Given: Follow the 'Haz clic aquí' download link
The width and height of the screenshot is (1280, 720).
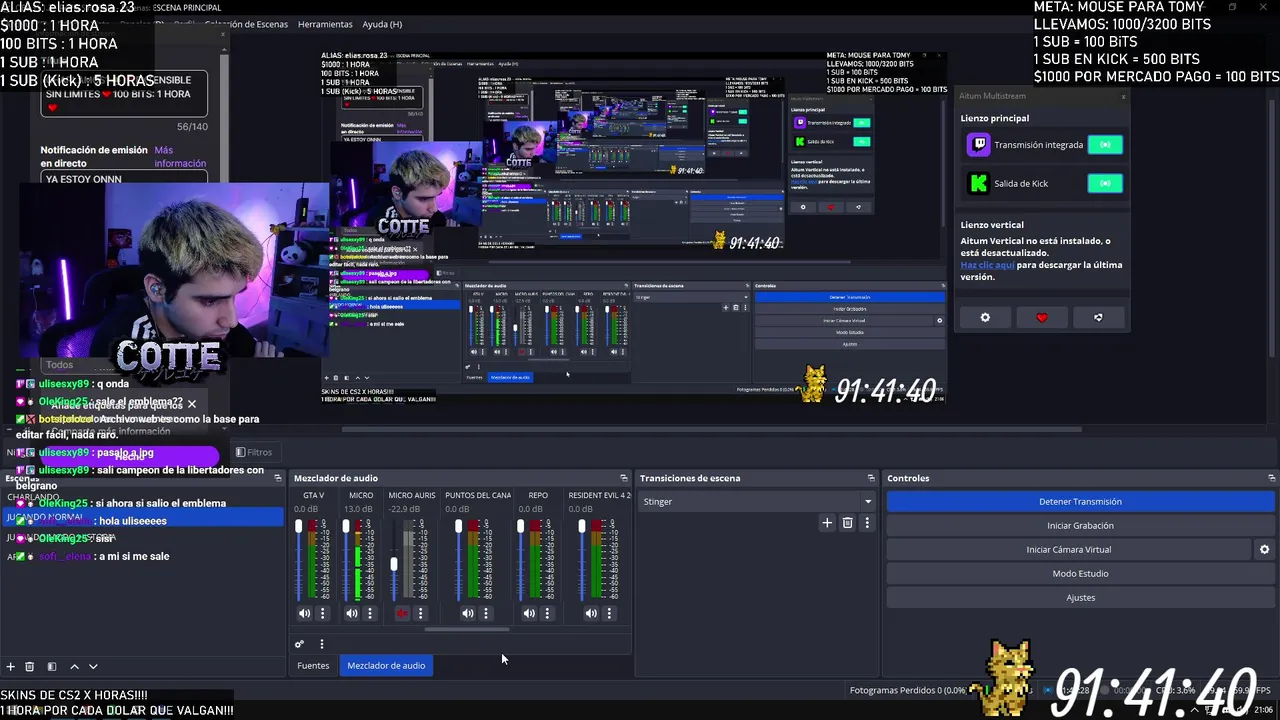Looking at the screenshot, I should coord(988,265).
